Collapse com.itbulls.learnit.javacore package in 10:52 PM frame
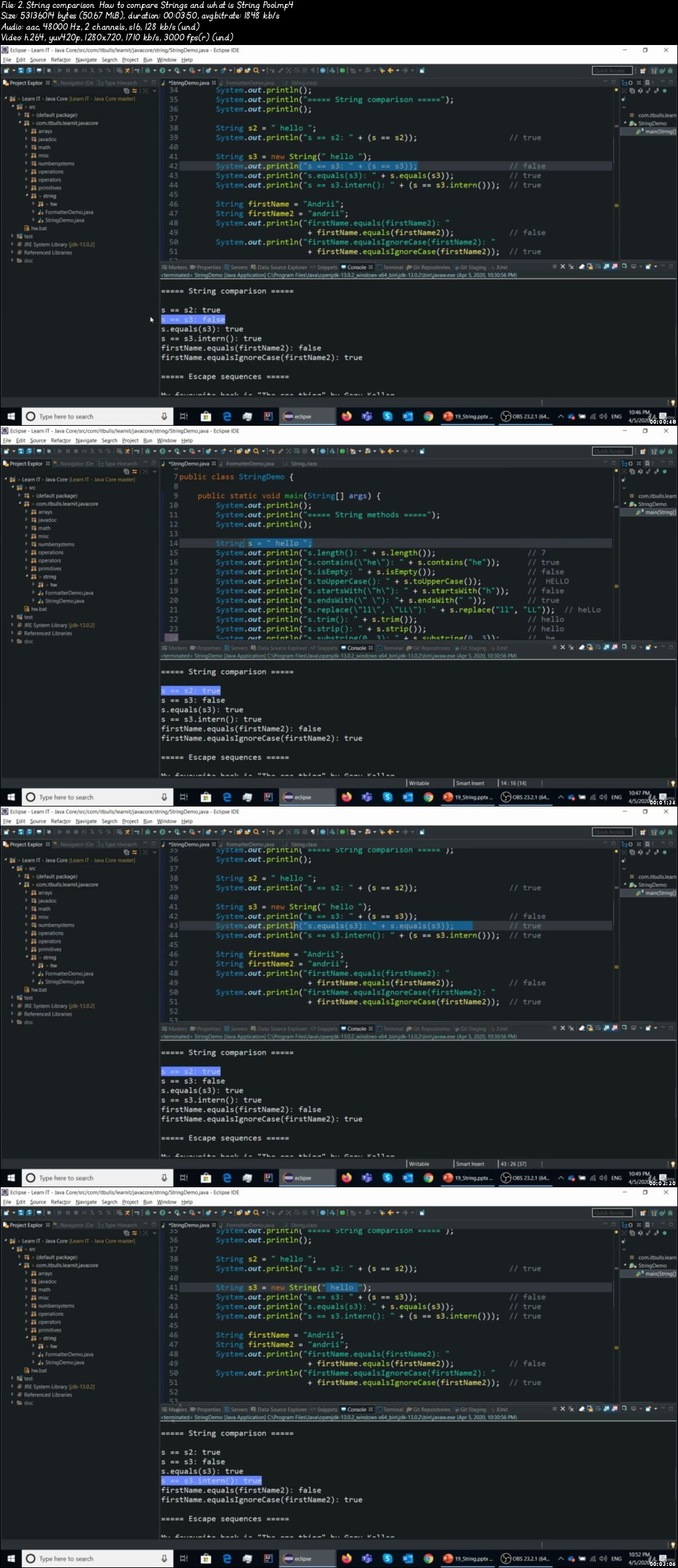 click(x=20, y=1265)
